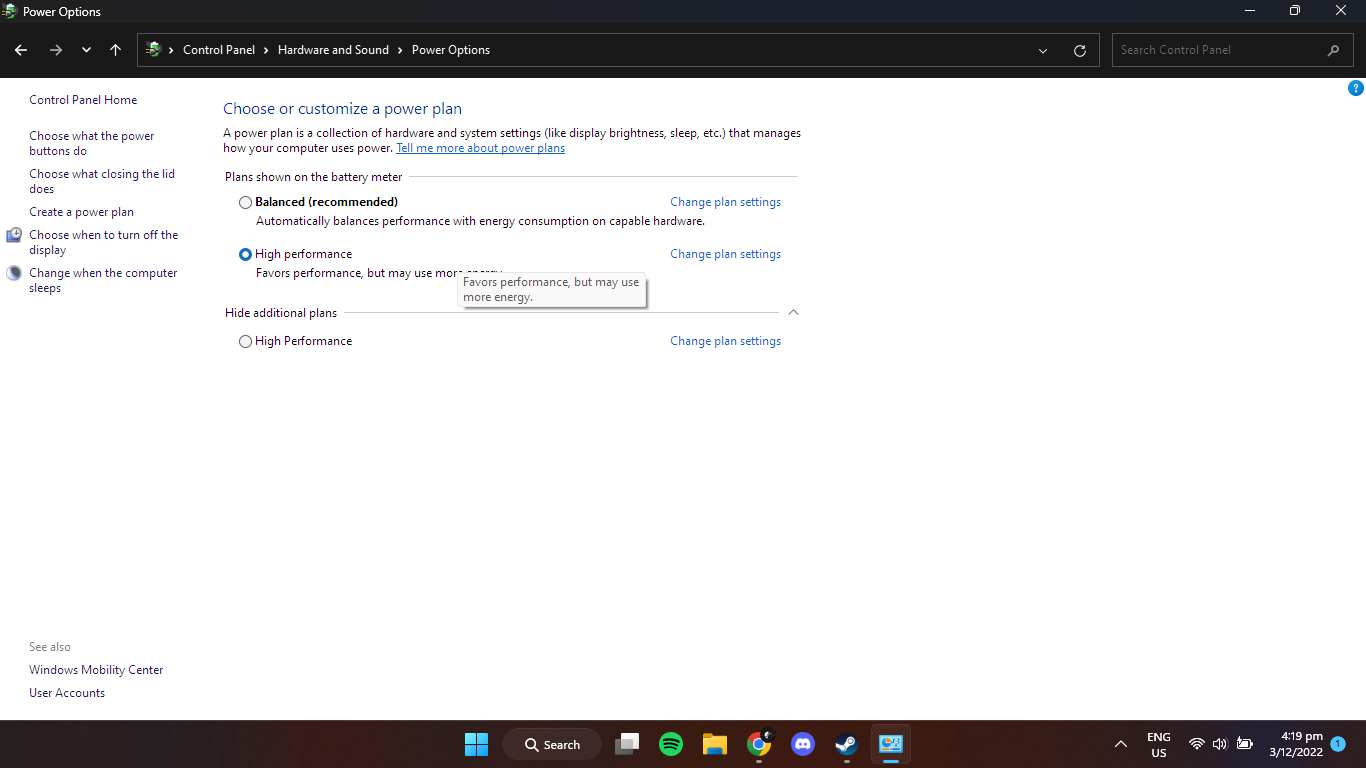
Task: Click the Control Panel icon in address bar
Action: tap(154, 49)
